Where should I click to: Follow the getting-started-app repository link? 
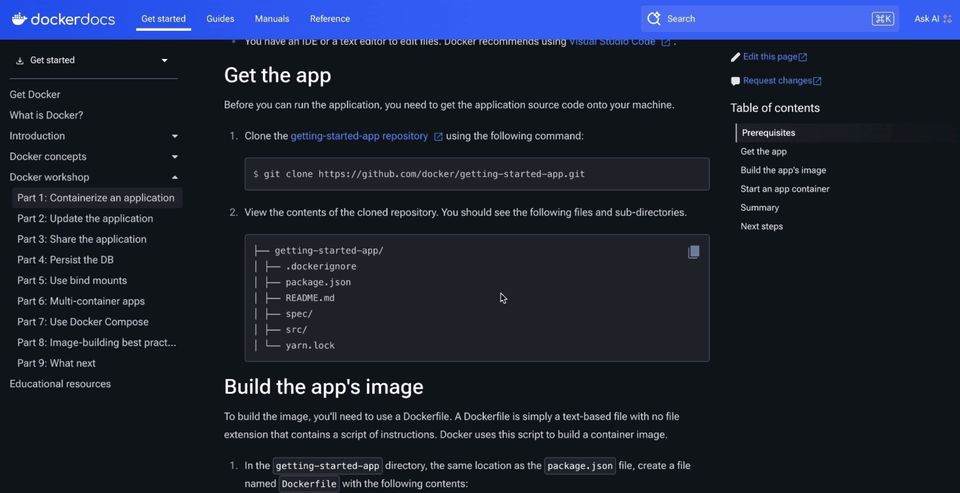(359, 136)
